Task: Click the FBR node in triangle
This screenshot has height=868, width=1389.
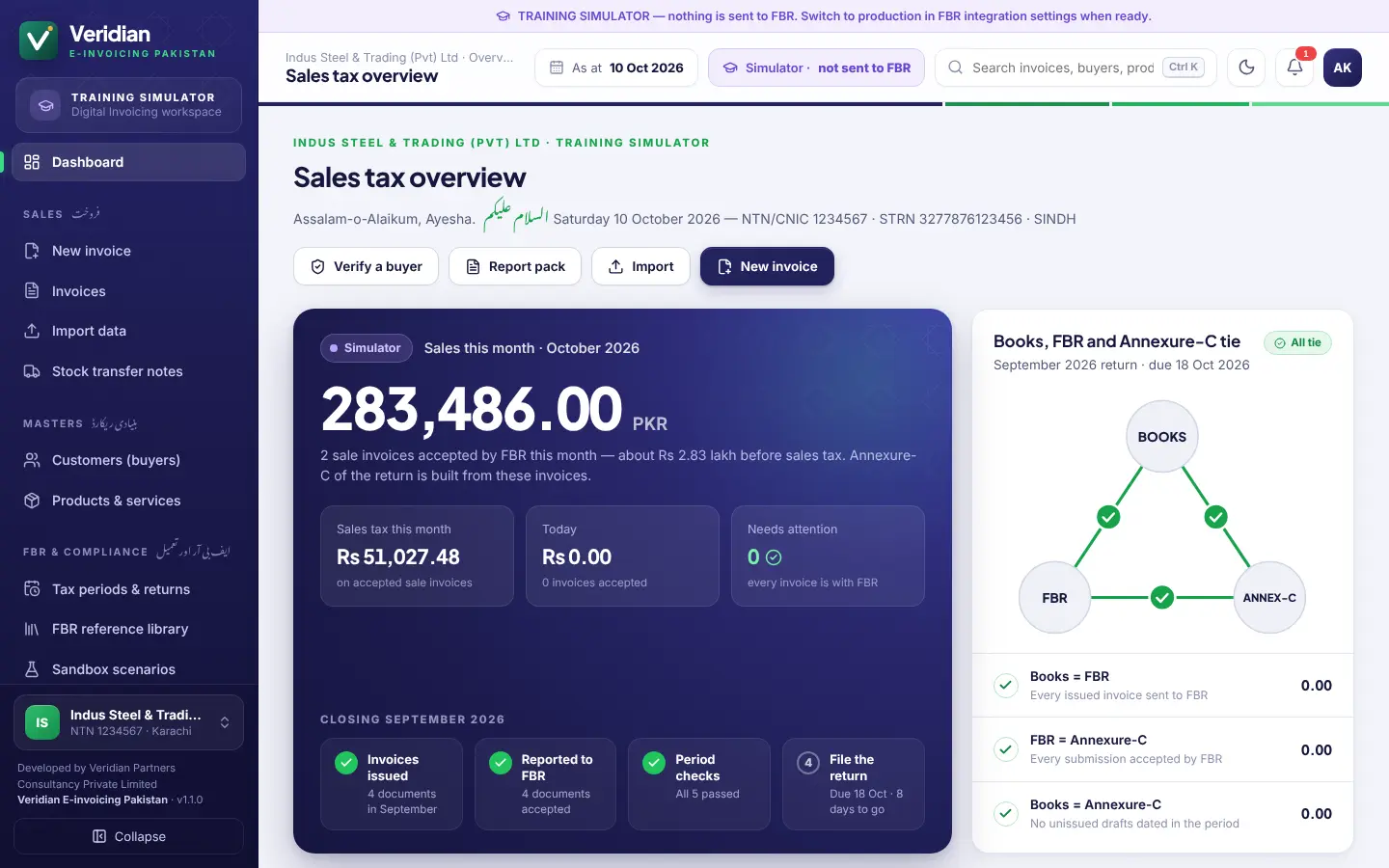Action: [1055, 598]
